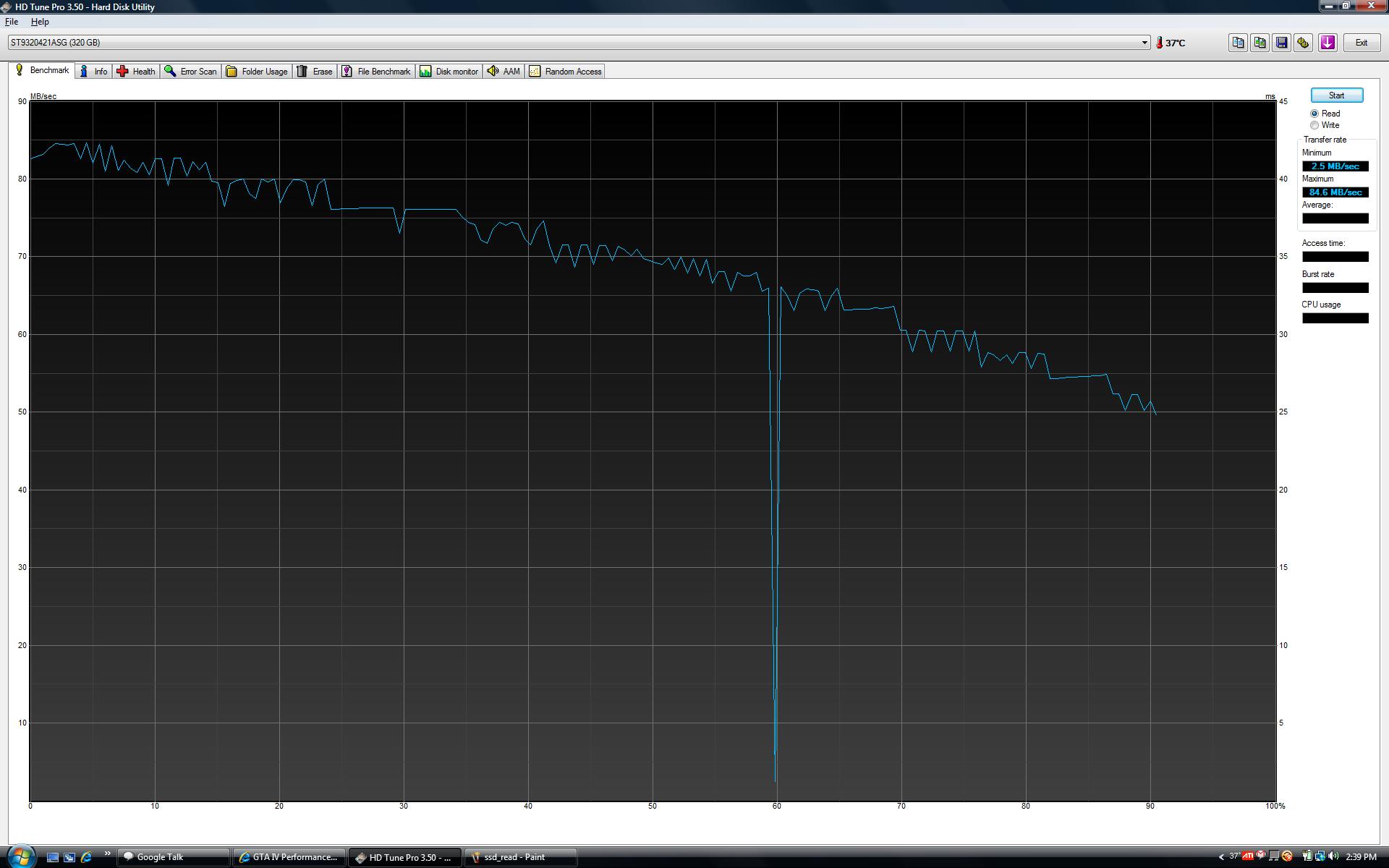This screenshot has width=1389, height=868.
Task: Select the Write radio button
Action: pyautogui.click(x=1314, y=125)
